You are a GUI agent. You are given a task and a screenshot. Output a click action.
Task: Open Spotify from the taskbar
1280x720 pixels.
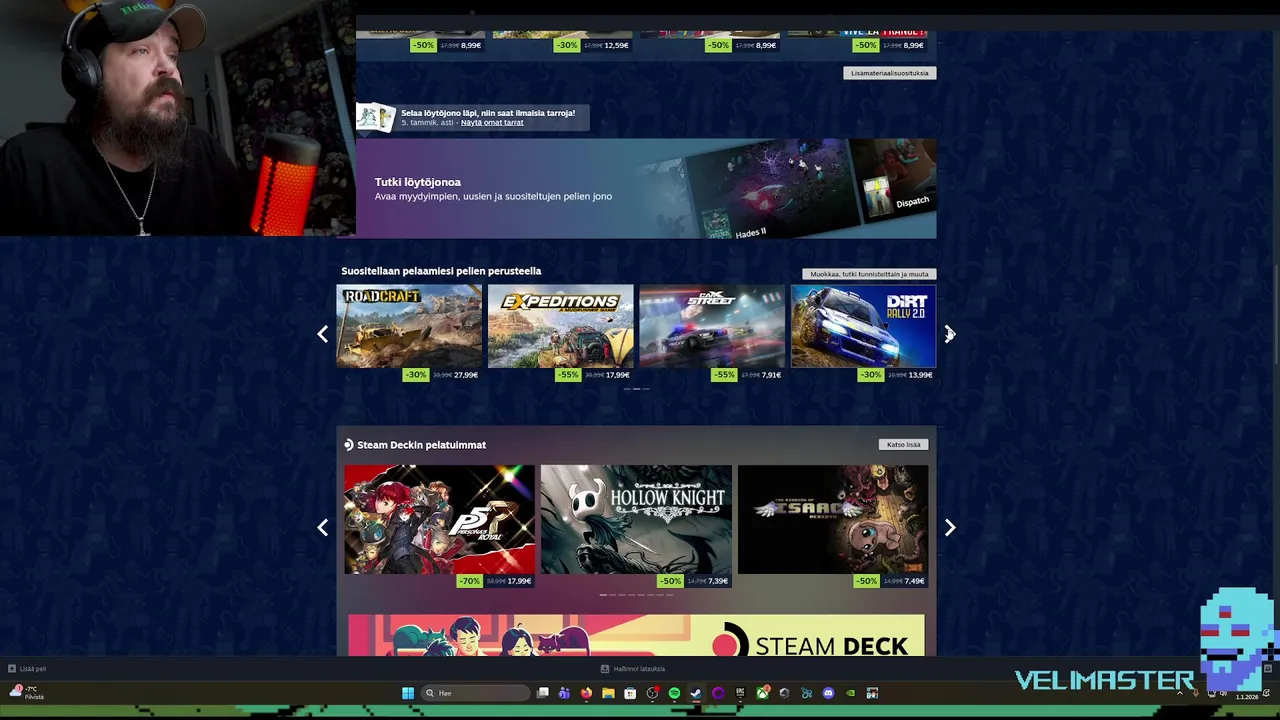(x=674, y=693)
